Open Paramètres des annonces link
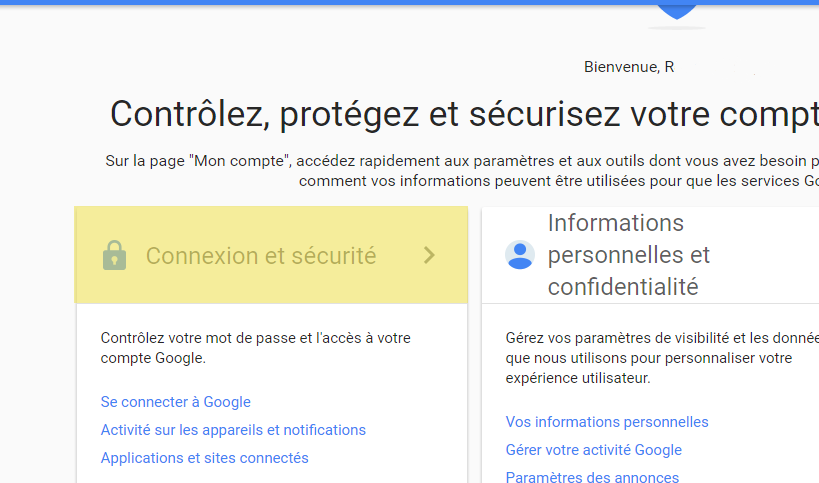Image resolution: width=819 pixels, height=483 pixels. pyautogui.click(x=592, y=478)
